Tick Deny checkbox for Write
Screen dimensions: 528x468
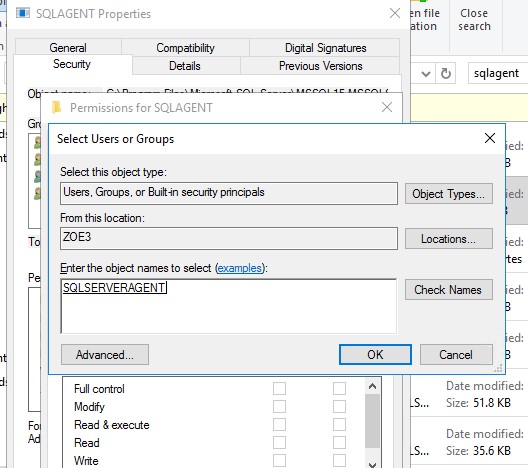tap(339, 461)
